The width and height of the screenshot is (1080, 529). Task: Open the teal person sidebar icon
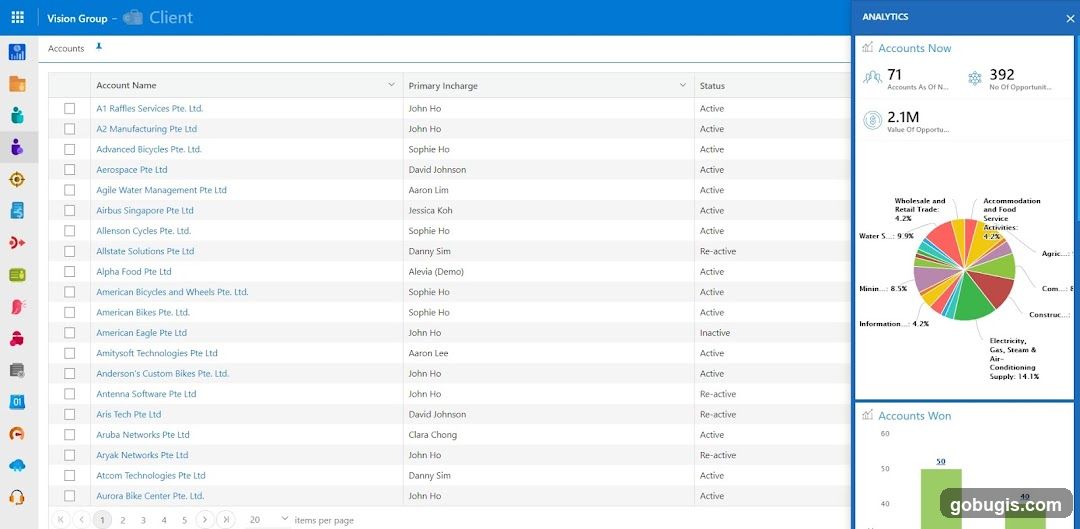pos(17,115)
